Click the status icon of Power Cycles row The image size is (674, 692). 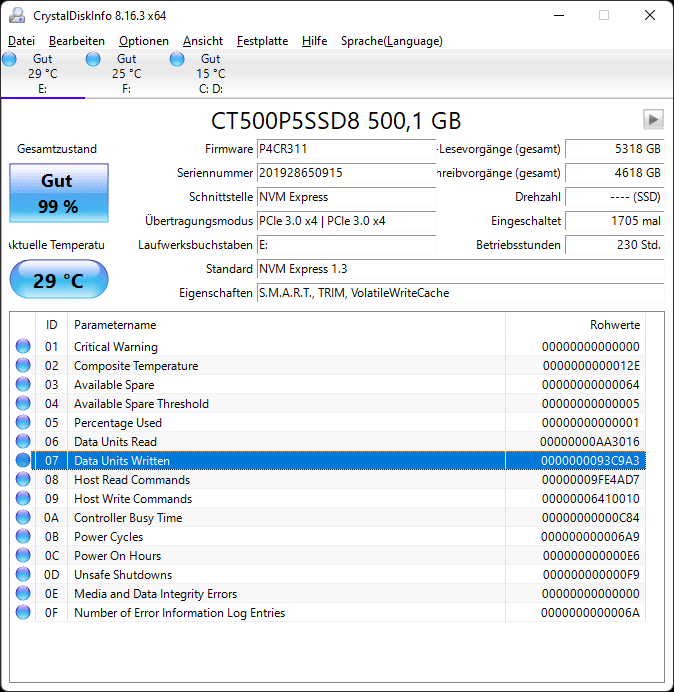click(23, 536)
